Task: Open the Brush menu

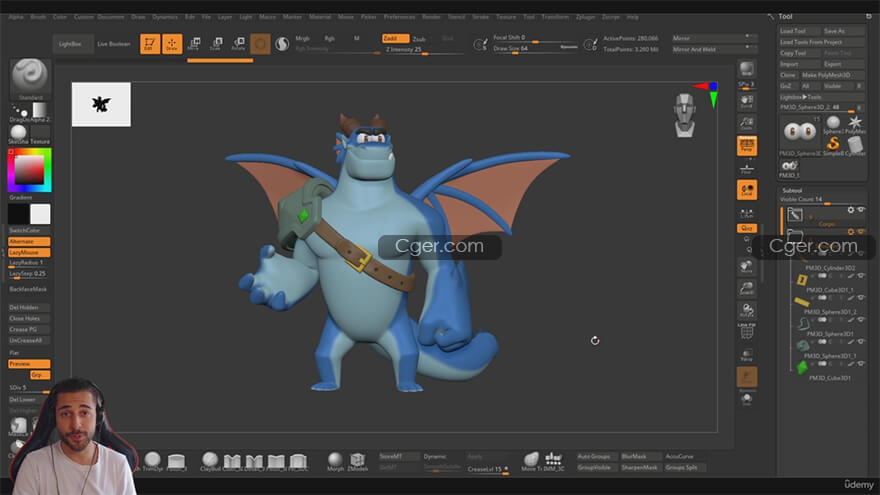Action: [38, 17]
